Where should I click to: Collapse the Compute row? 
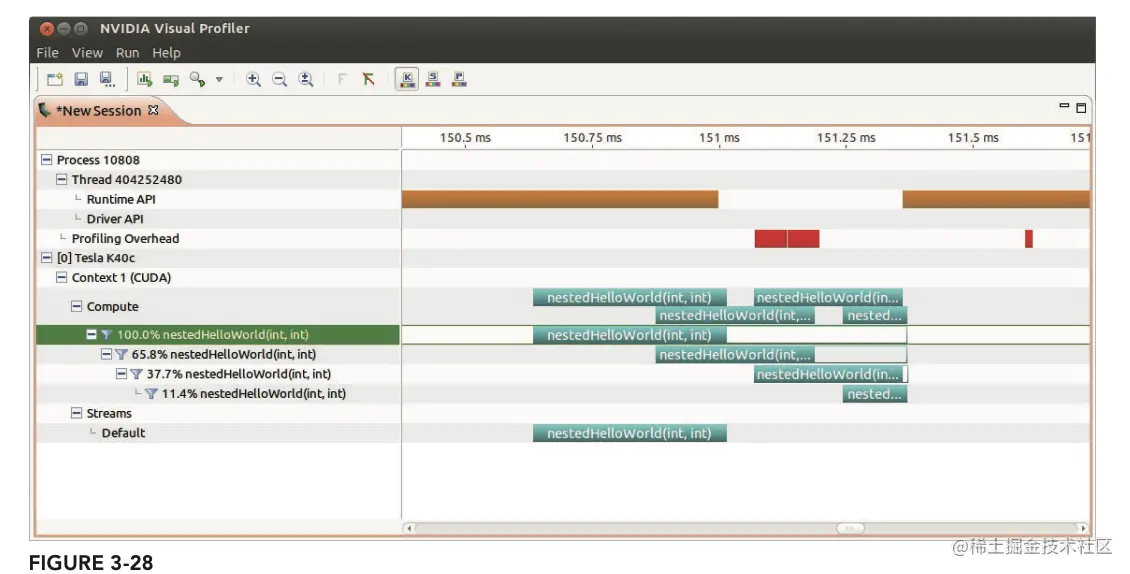pyautogui.click(x=76, y=306)
